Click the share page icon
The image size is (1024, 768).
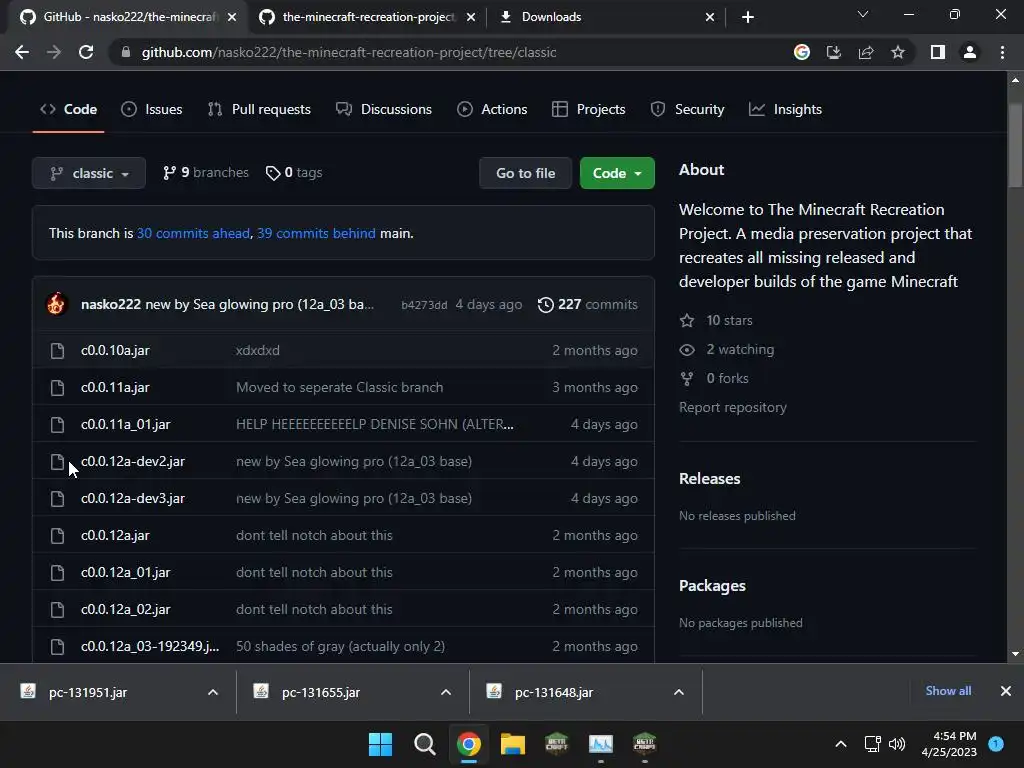tap(866, 52)
